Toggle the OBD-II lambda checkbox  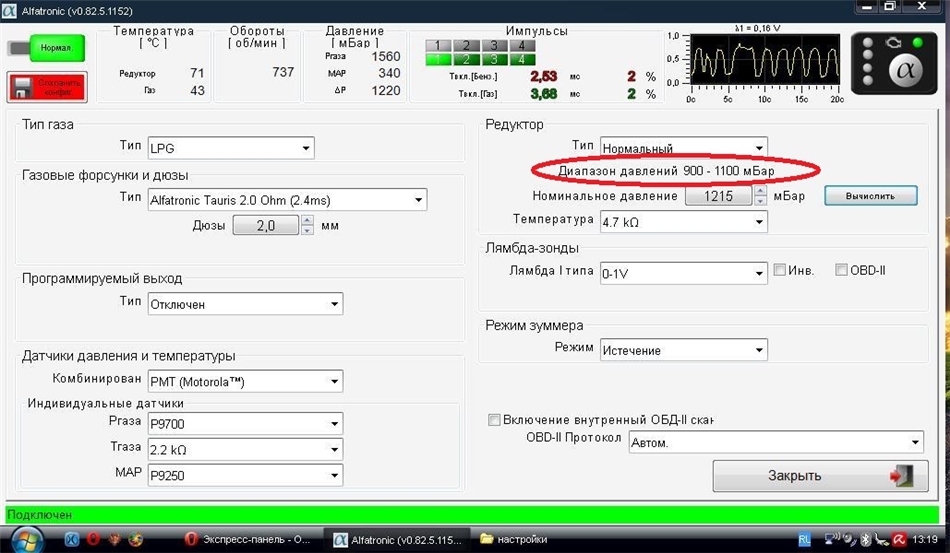point(842,270)
